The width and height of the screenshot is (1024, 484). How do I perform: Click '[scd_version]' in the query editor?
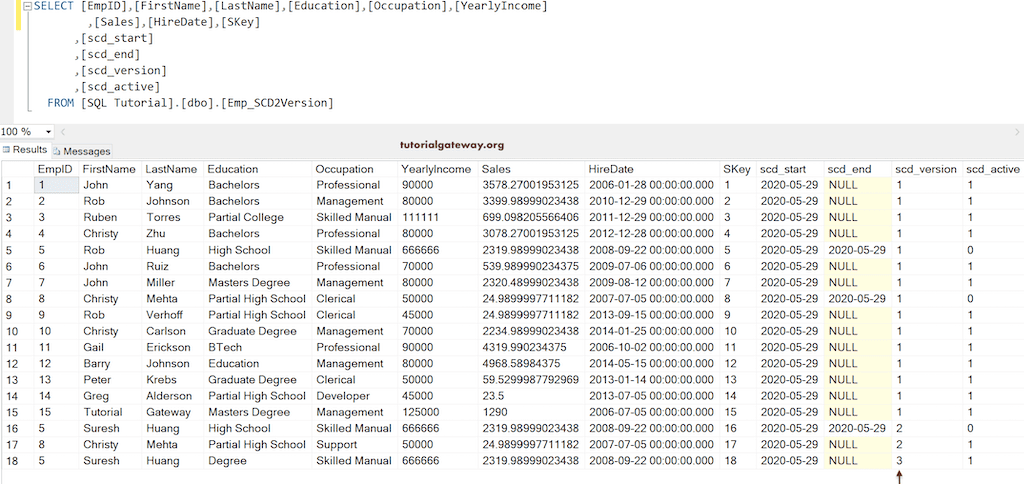123,71
